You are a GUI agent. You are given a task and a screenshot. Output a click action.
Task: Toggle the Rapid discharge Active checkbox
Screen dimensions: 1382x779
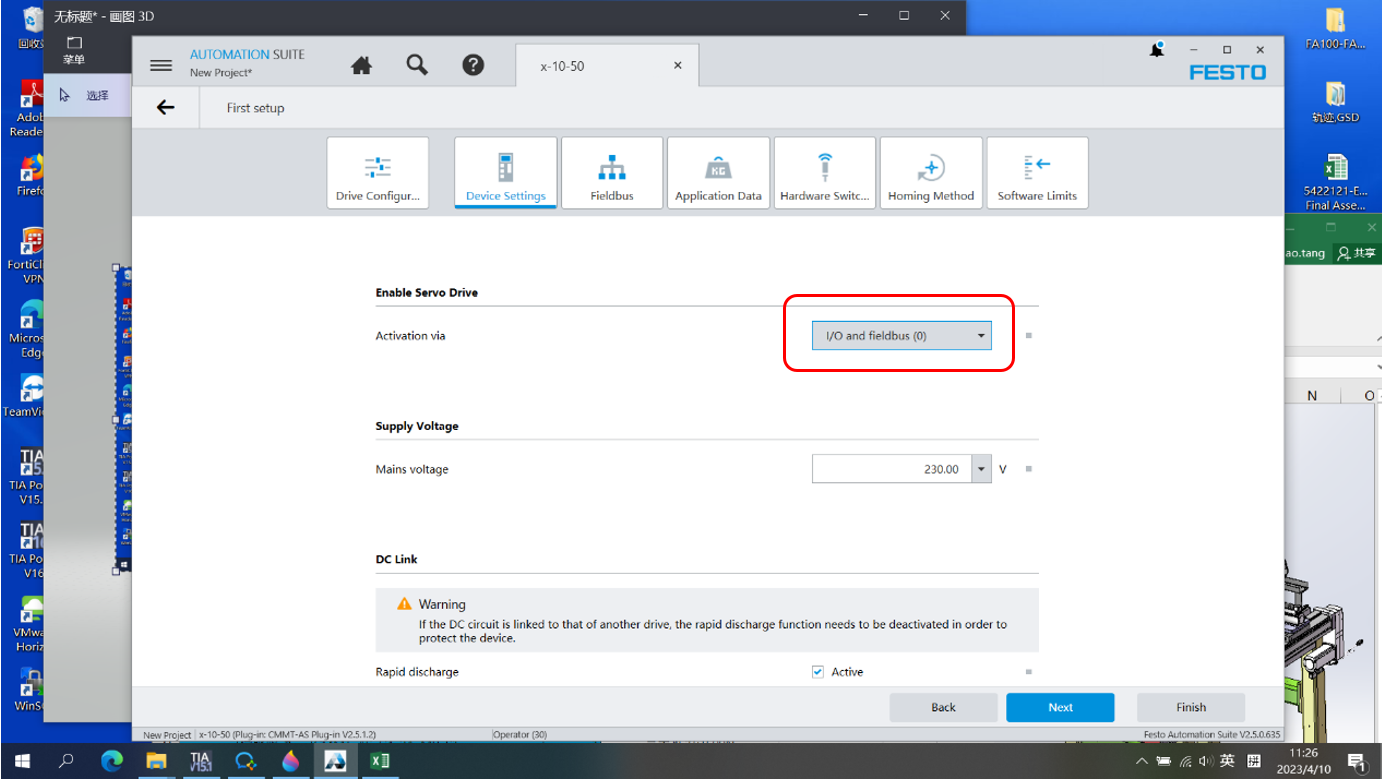pos(818,672)
